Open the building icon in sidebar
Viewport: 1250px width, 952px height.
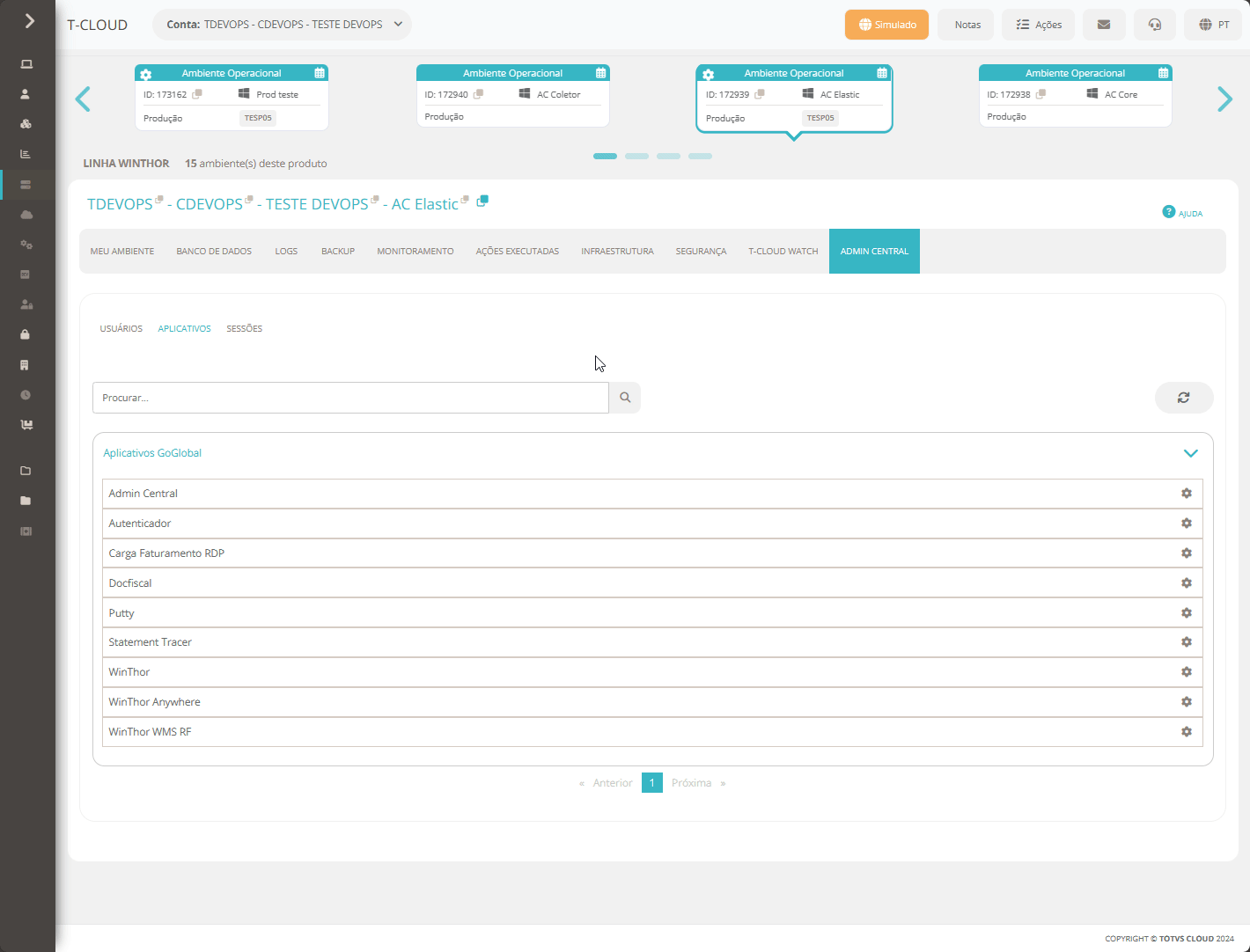[26, 364]
